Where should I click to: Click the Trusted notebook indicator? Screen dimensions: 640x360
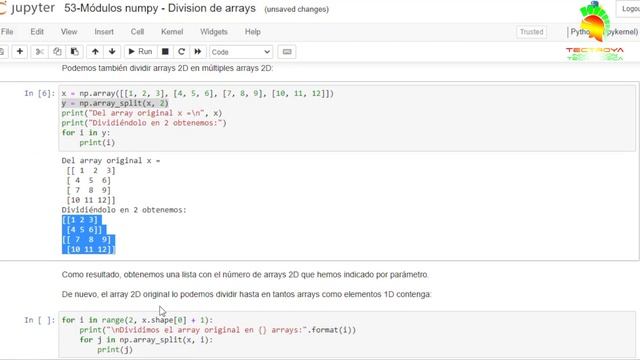click(x=531, y=32)
